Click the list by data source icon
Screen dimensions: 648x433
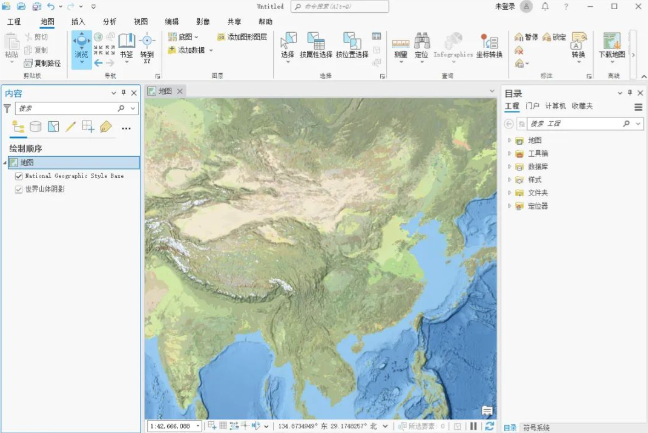[x=36, y=127]
